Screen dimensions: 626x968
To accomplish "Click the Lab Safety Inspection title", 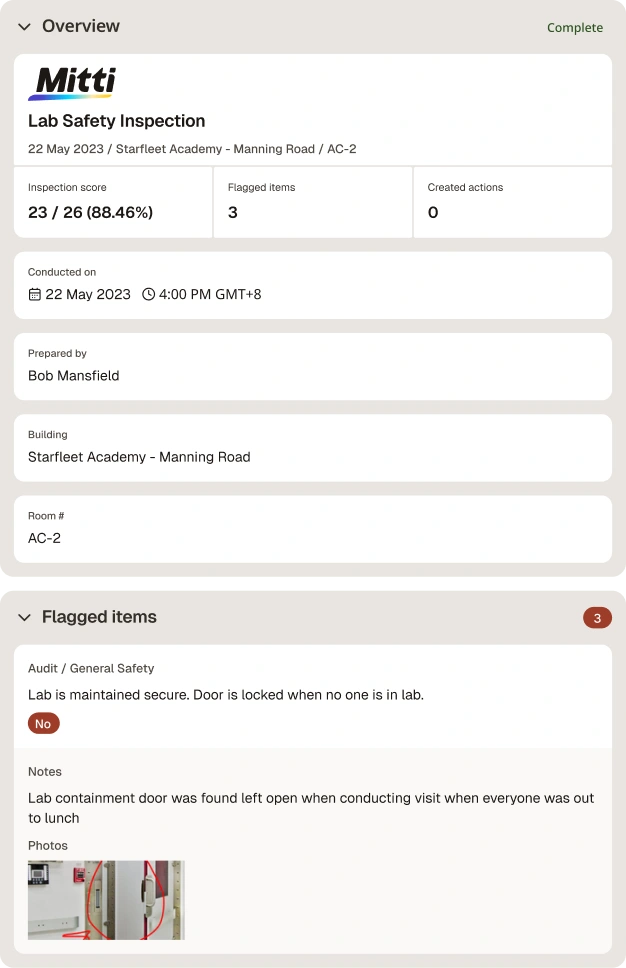I will 117,121.
